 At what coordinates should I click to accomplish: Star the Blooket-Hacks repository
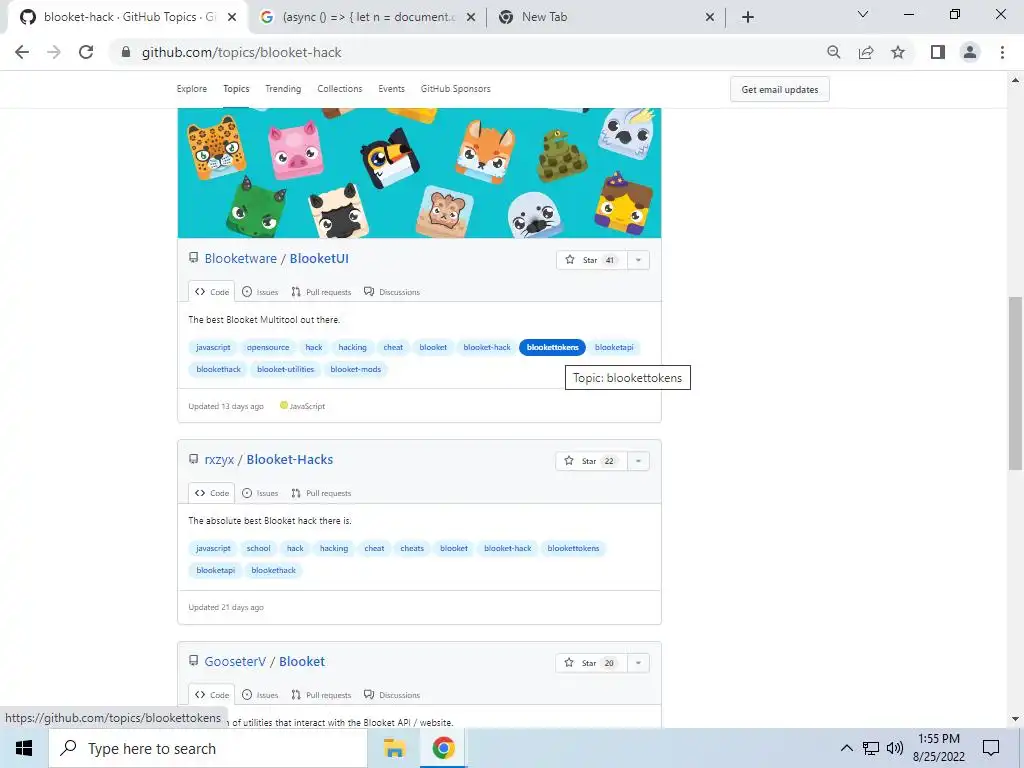[590, 461]
